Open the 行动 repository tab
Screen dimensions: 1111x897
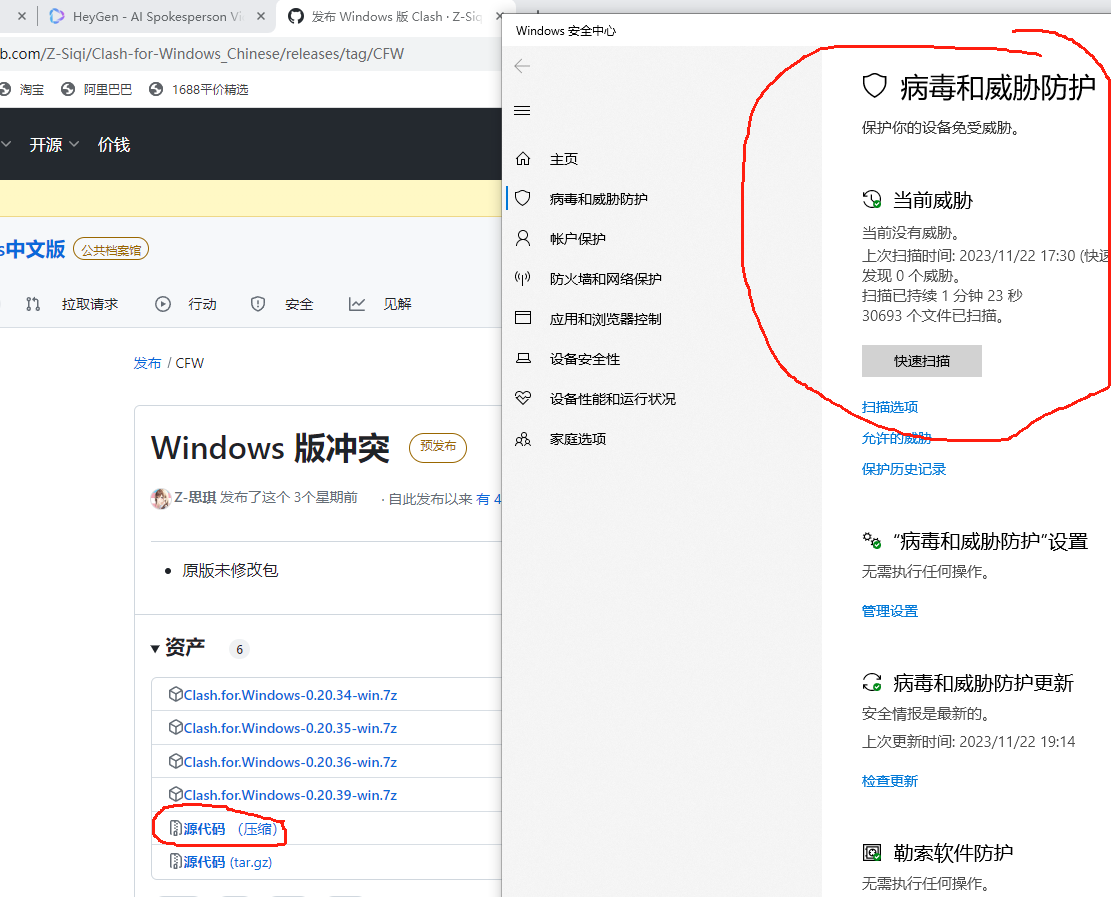[x=186, y=304]
